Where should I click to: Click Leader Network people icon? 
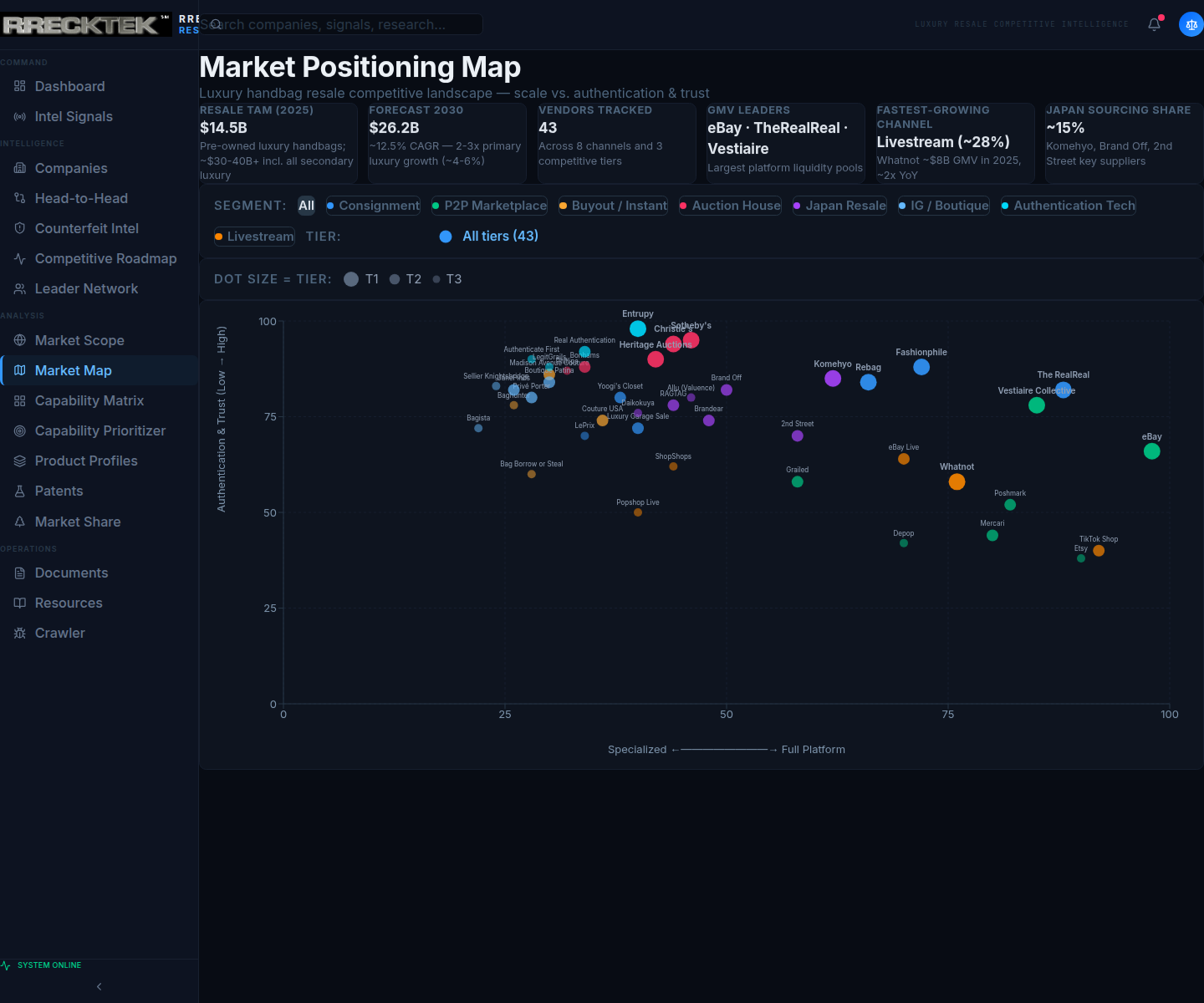(x=20, y=288)
